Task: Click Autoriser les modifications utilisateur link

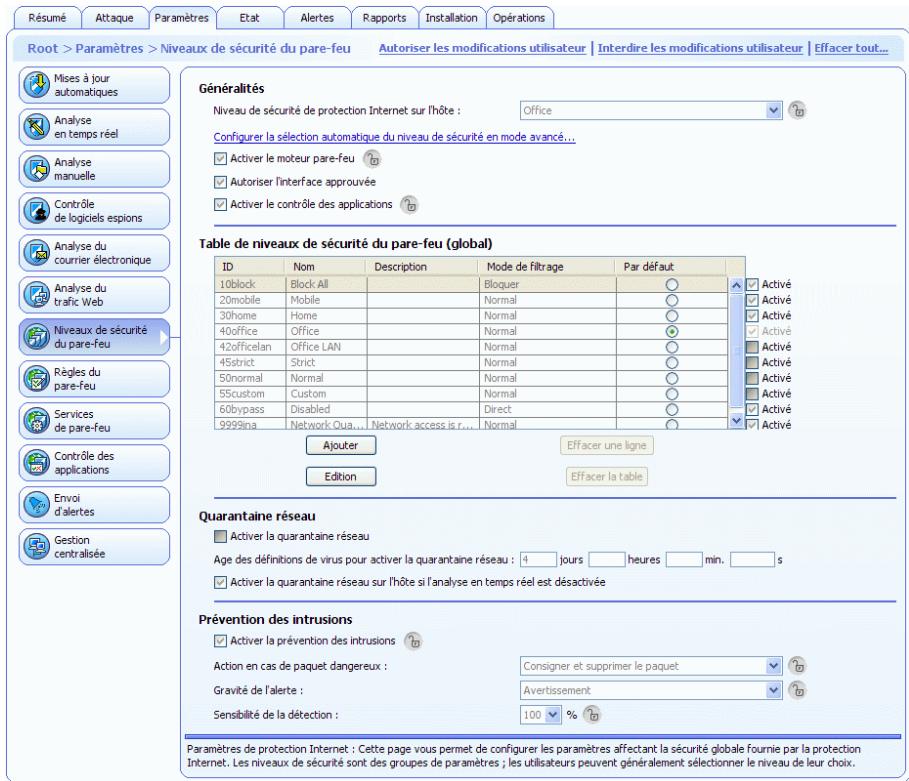Action: coord(482,48)
